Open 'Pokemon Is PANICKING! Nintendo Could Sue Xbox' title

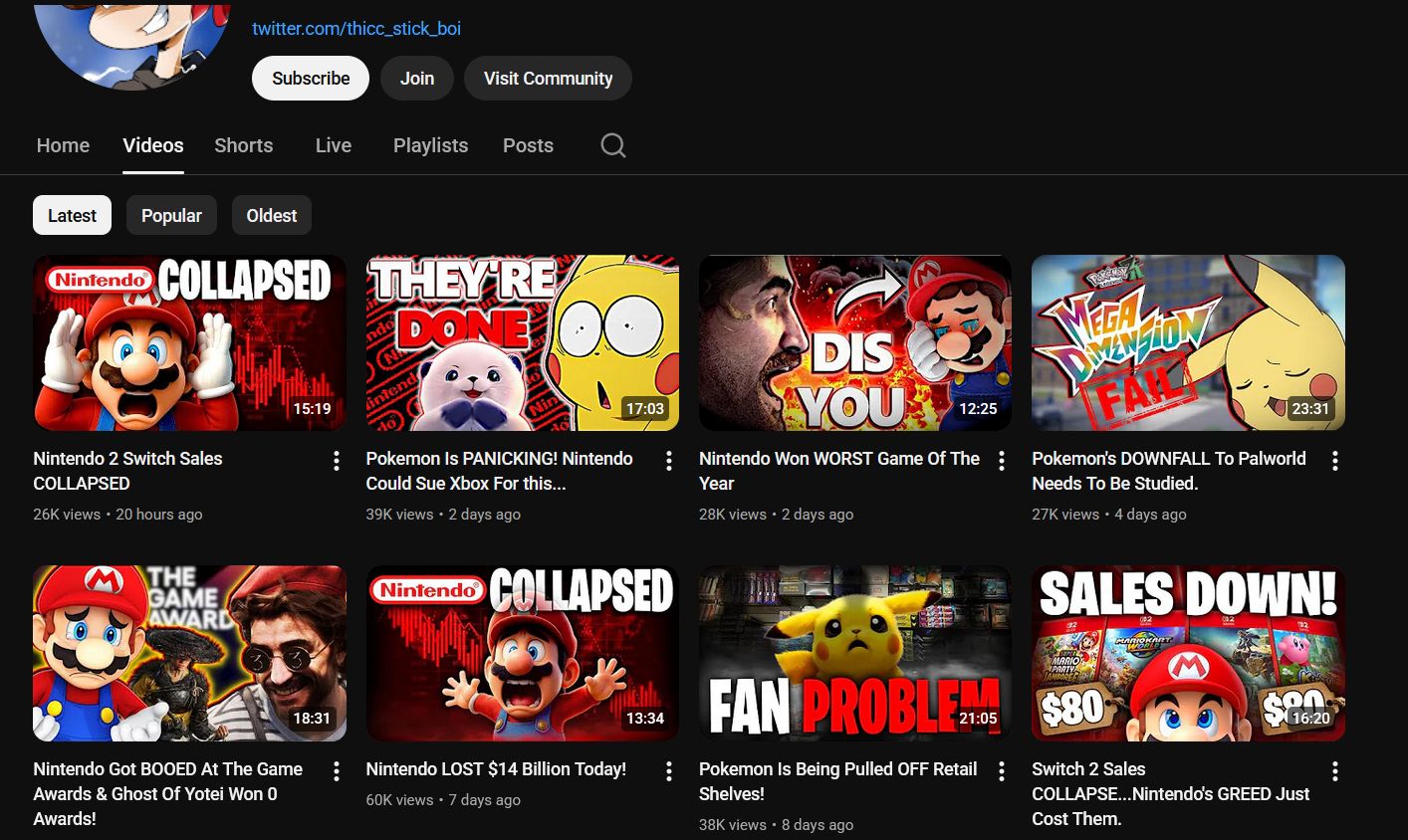click(499, 471)
